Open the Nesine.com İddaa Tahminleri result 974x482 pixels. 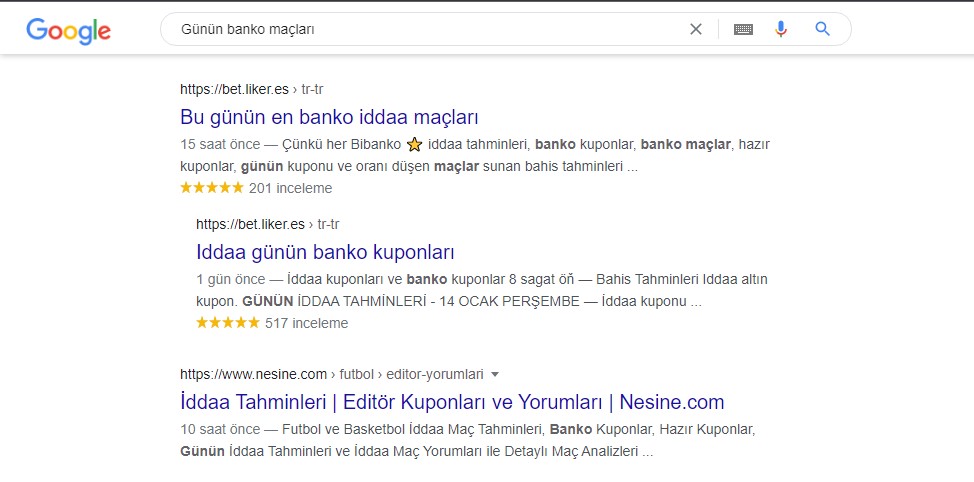pyautogui.click(x=452, y=402)
